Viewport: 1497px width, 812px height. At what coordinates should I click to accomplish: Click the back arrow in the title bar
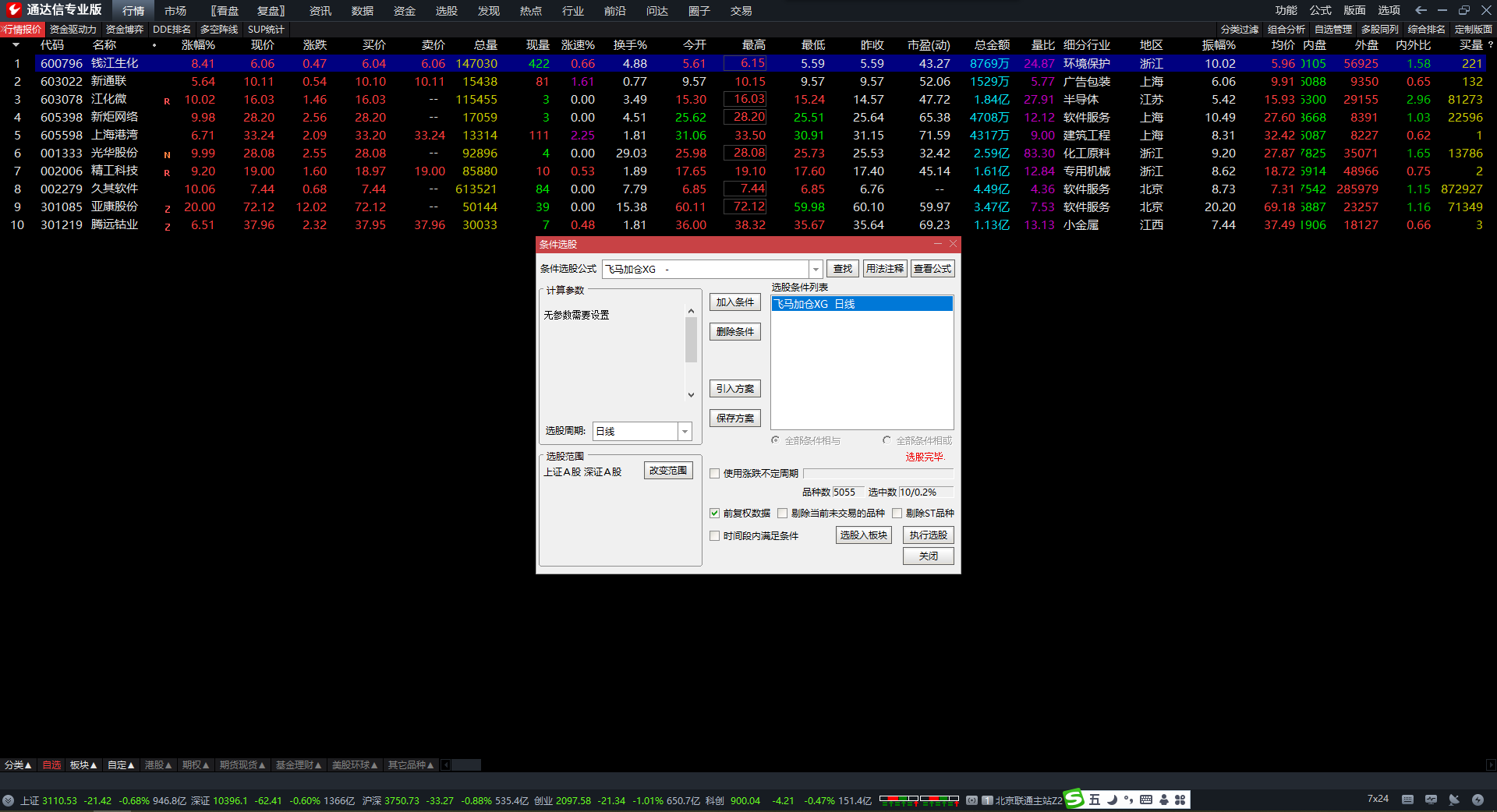pos(1421,10)
